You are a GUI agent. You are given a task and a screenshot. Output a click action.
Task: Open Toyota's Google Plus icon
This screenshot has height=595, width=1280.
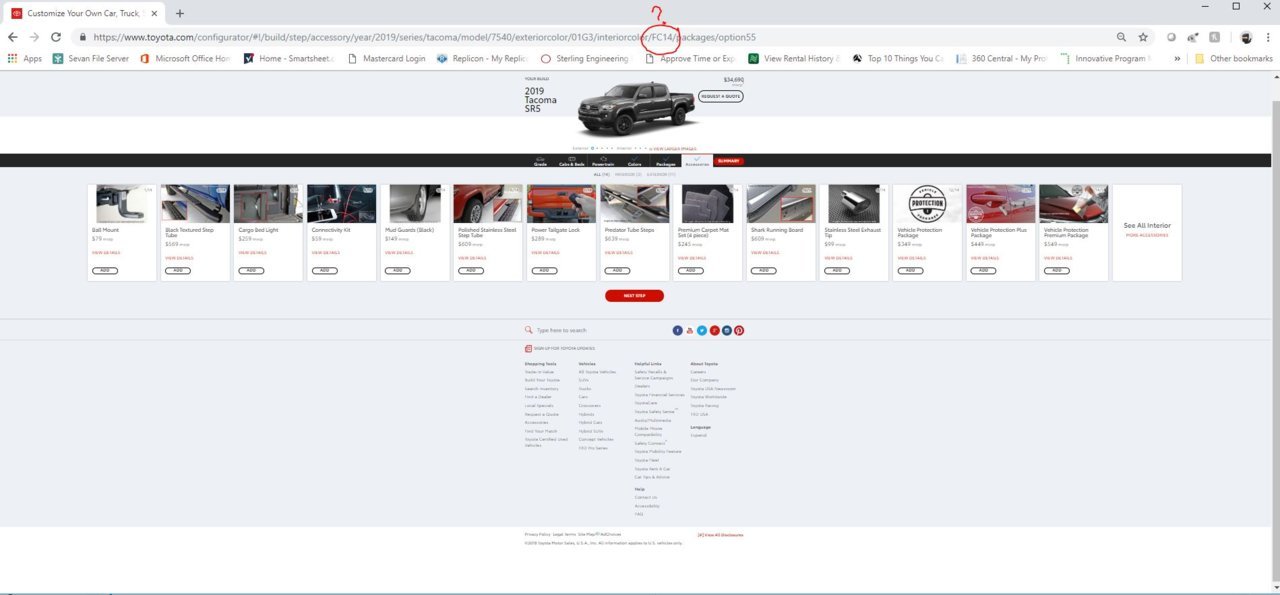715,330
